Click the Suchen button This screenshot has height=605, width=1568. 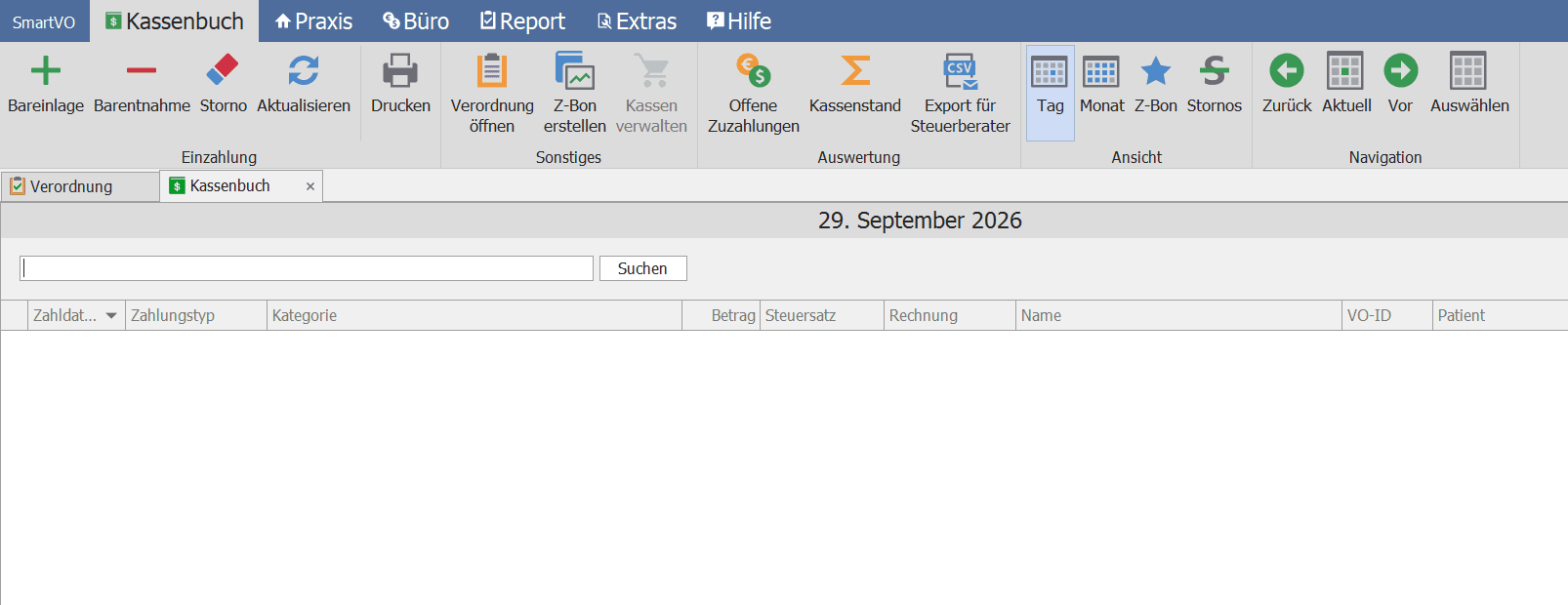[642, 268]
